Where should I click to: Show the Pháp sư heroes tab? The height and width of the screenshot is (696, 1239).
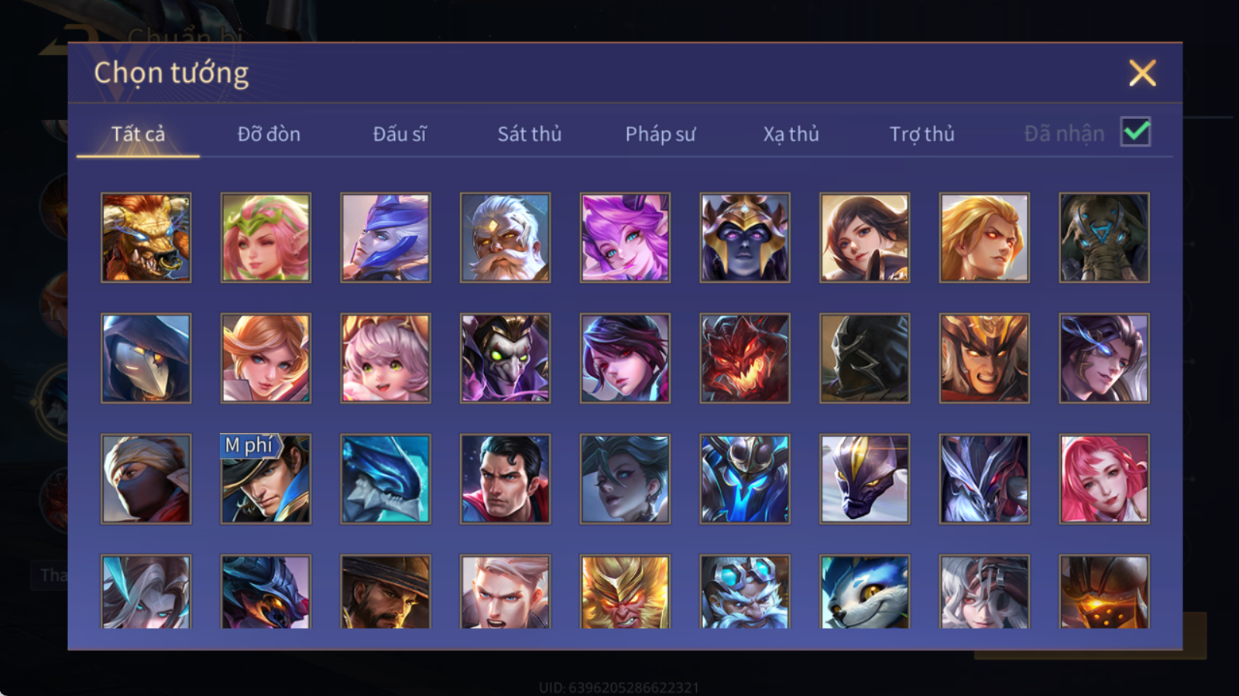pyautogui.click(x=660, y=133)
